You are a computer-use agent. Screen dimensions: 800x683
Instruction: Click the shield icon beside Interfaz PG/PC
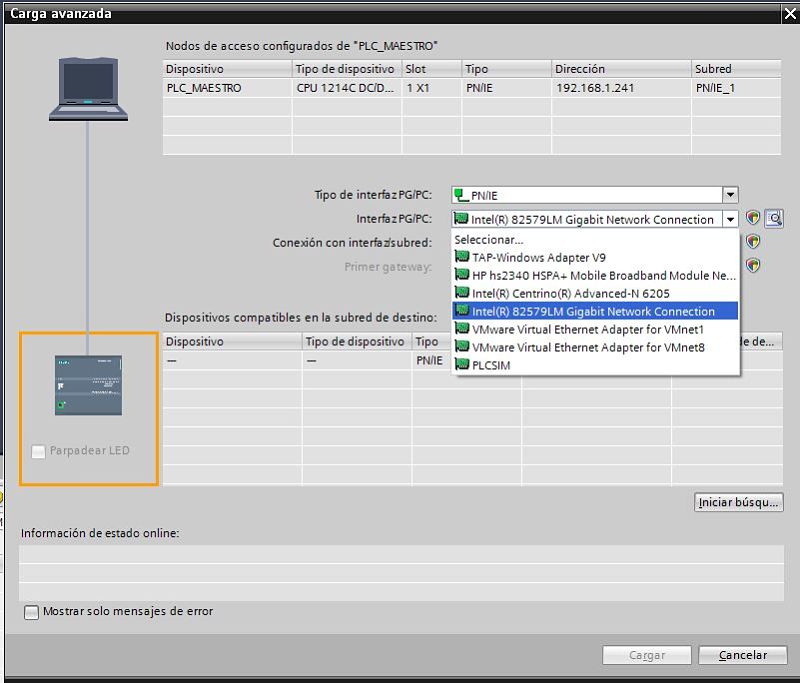754,219
